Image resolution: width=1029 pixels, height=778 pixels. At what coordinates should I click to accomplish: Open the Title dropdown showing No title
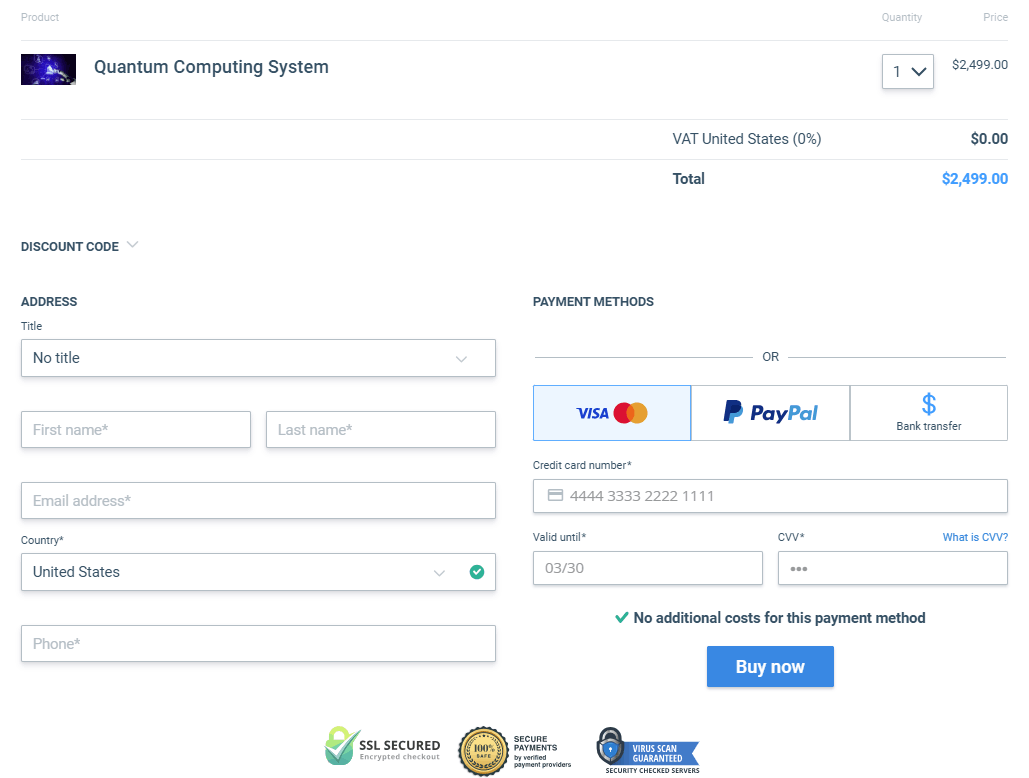point(258,357)
